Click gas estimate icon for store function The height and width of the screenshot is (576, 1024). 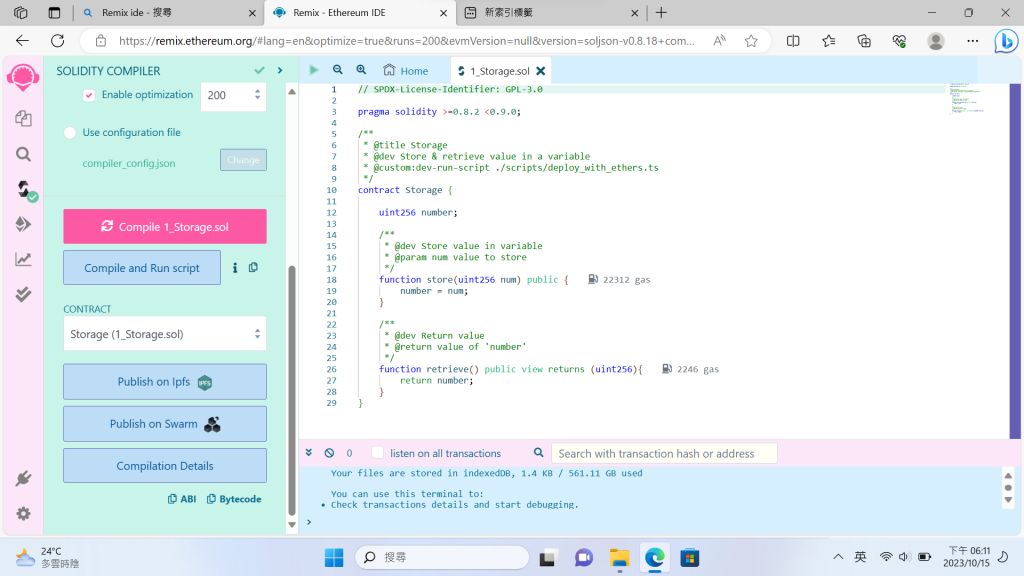point(592,280)
